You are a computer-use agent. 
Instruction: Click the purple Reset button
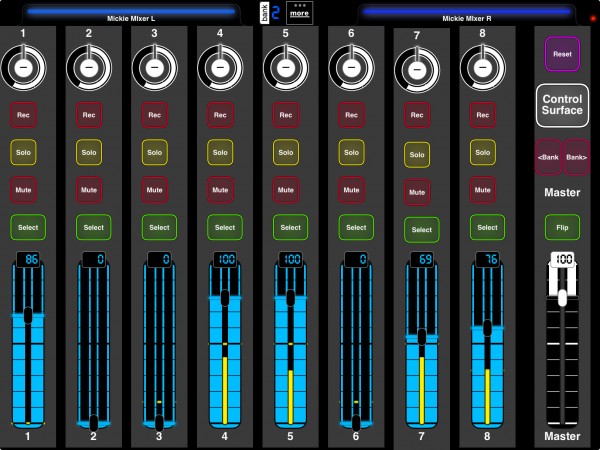point(562,54)
